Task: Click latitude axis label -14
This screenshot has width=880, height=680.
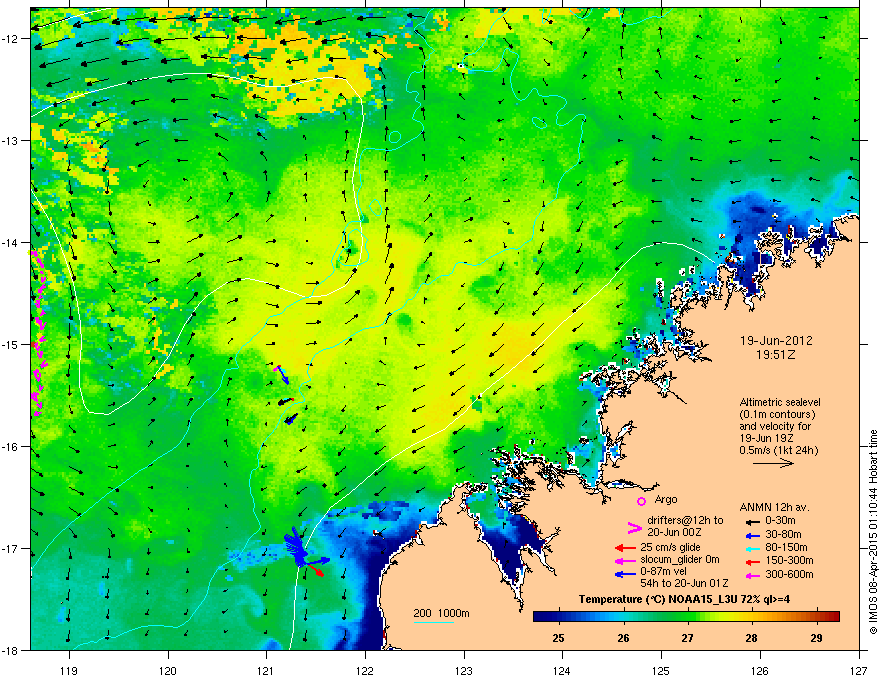Action: tap(11, 242)
